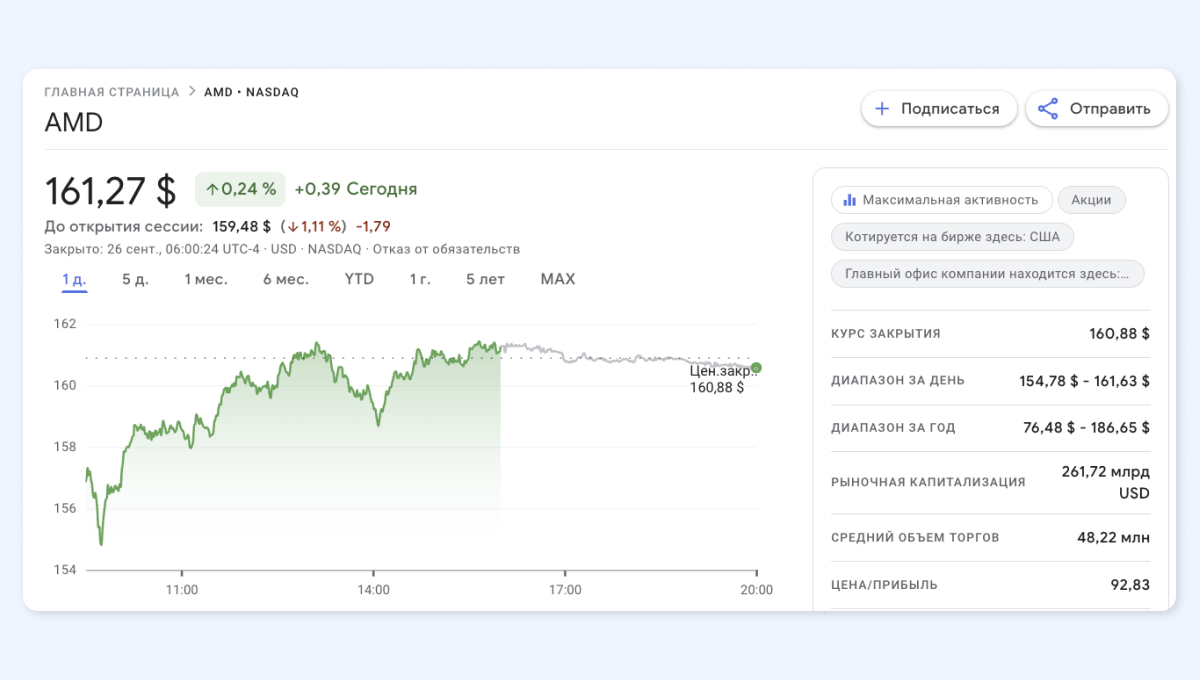Click the Курс закрытия value 160,88 $

point(1120,334)
